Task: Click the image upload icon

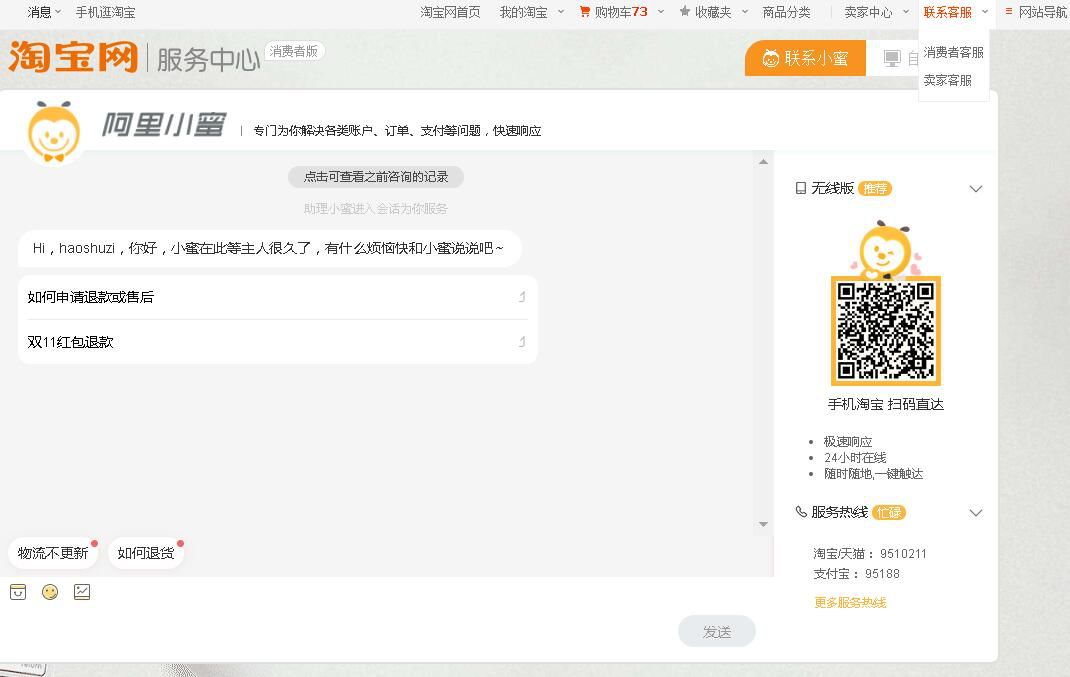Action: point(82,592)
